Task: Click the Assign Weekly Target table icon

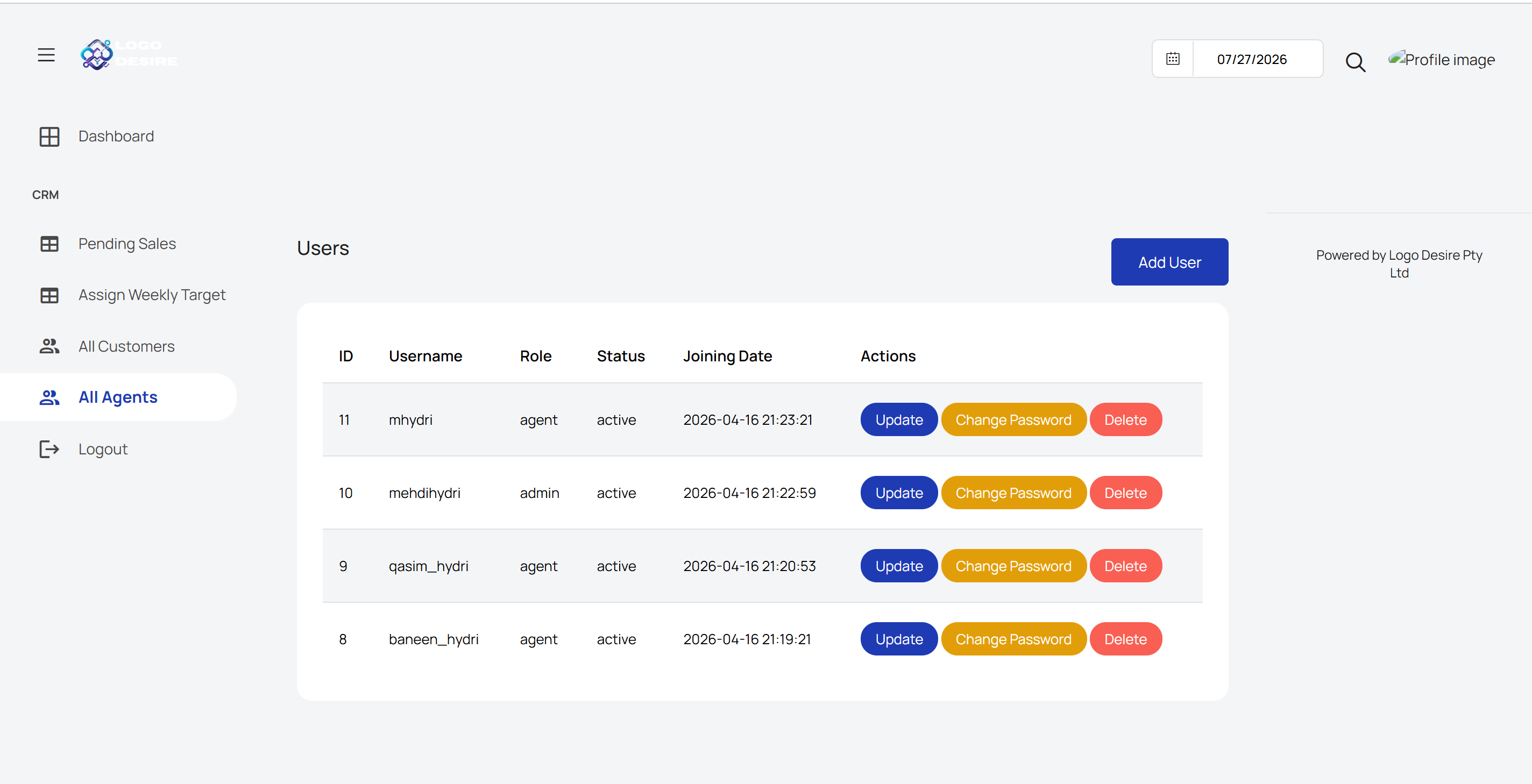Action: (49, 295)
